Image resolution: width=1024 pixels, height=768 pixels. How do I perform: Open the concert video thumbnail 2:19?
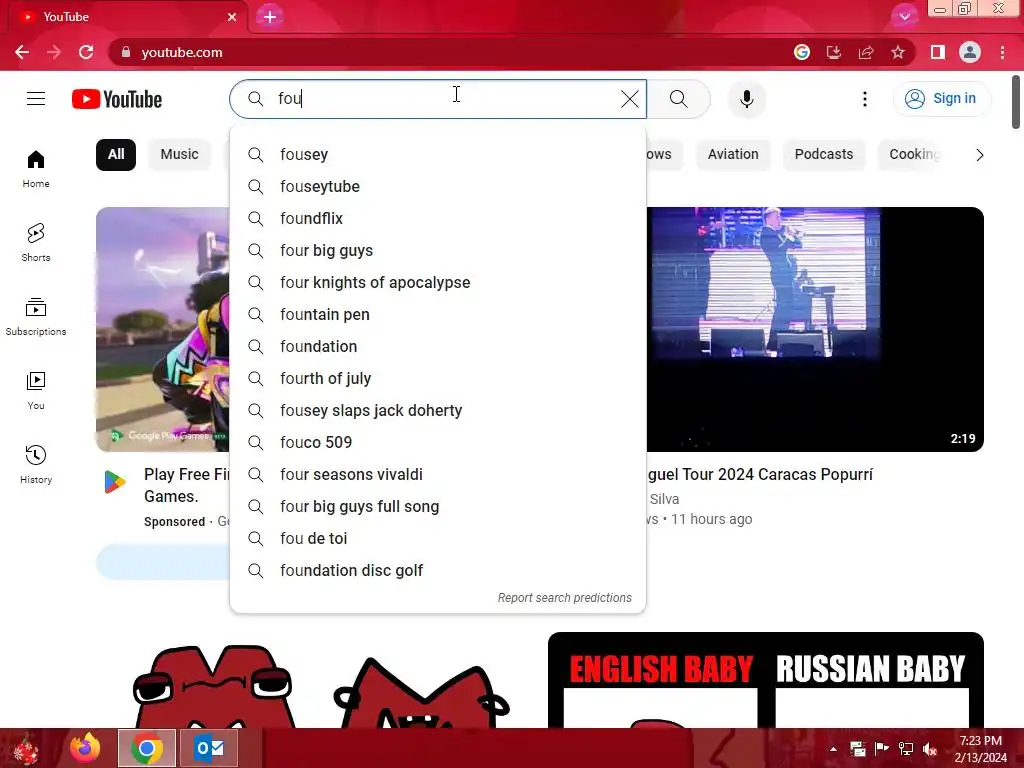815,329
